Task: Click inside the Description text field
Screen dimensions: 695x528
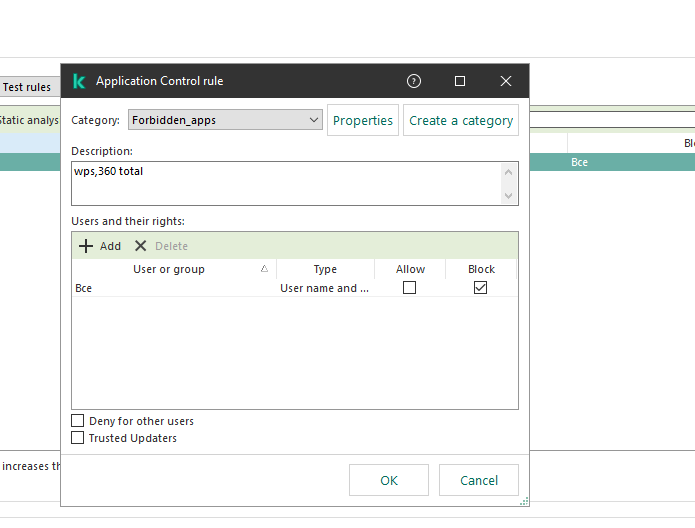Action: [285, 183]
